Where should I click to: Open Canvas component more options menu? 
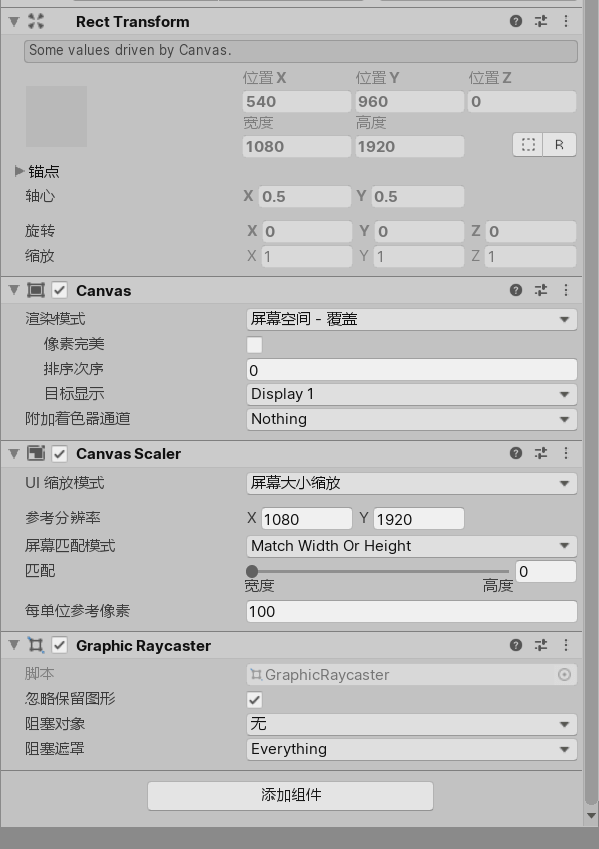(566, 290)
